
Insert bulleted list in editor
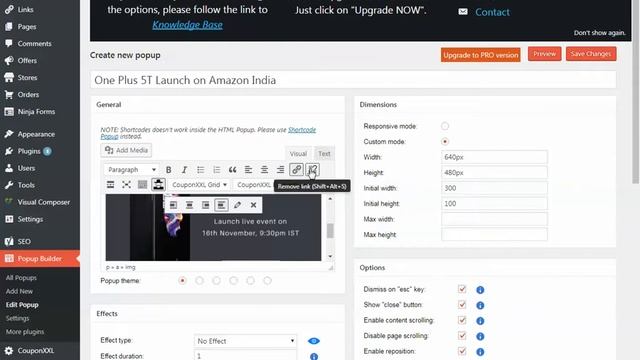tap(200, 170)
